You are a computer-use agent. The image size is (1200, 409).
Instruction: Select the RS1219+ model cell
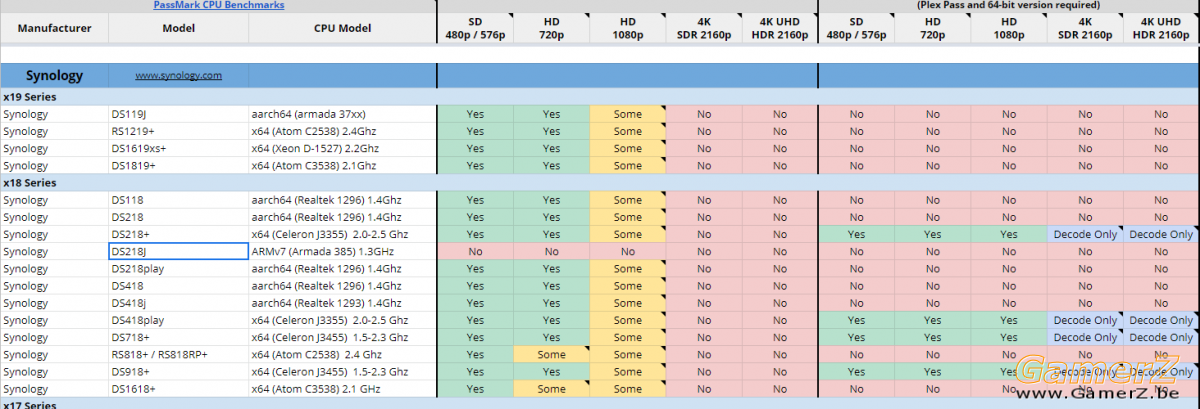178,131
